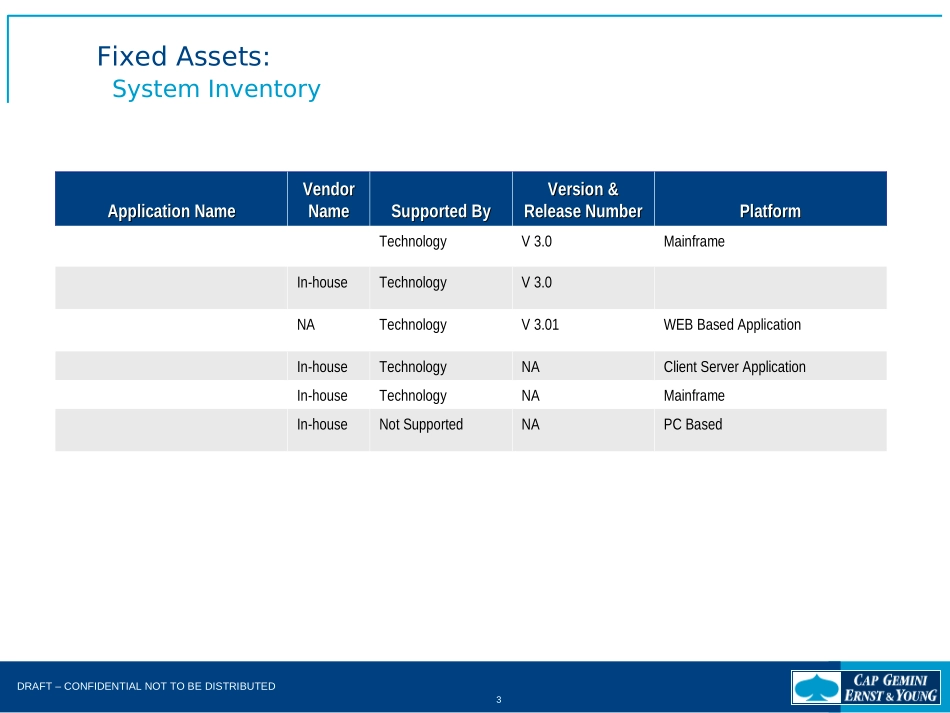Image resolution: width=950 pixels, height=713 pixels.
Task: Select the 'Fixed Assets:' slide title
Action: tap(184, 56)
